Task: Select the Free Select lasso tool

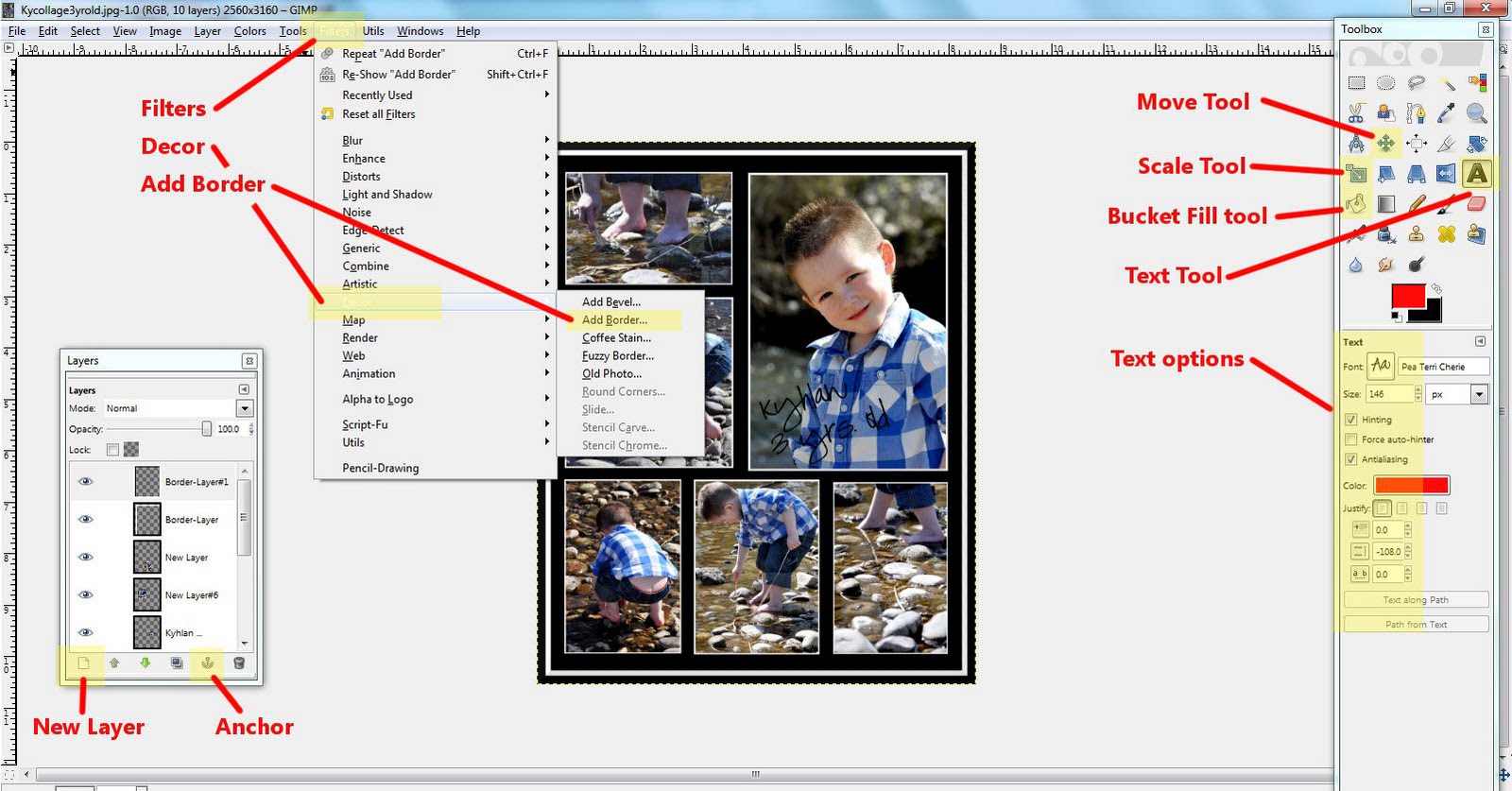Action: point(1417,83)
